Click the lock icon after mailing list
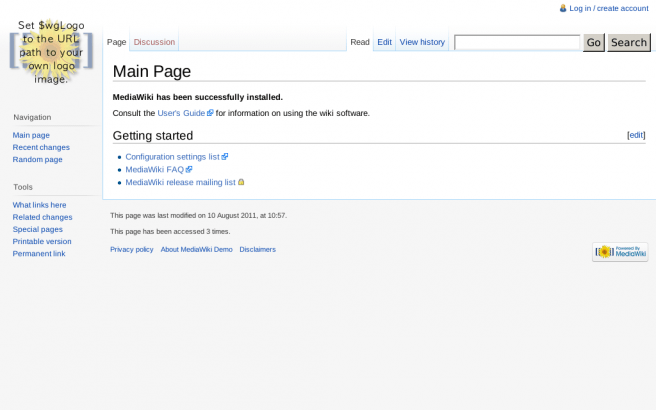Image resolution: width=656 pixels, height=410 pixels. coord(241,182)
